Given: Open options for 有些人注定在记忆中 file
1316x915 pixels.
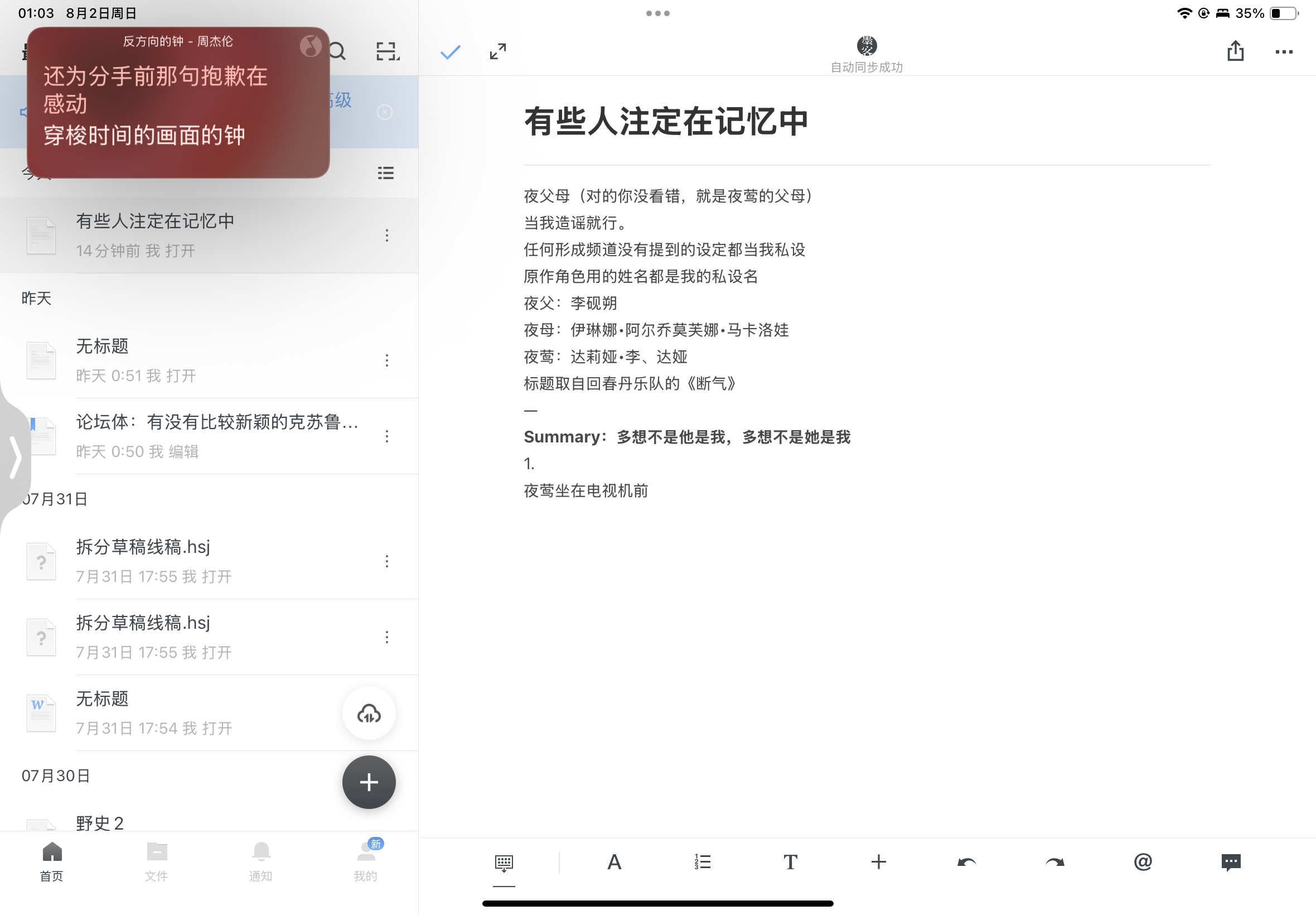Looking at the screenshot, I should (x=388, y=235).
